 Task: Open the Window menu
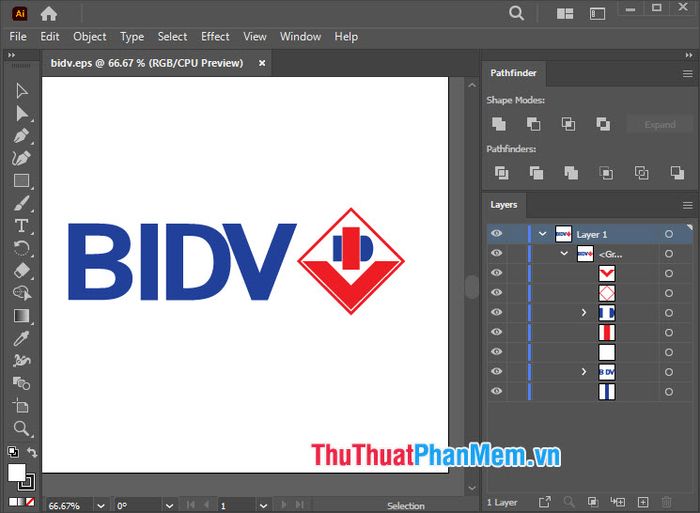tap(300, 37)
